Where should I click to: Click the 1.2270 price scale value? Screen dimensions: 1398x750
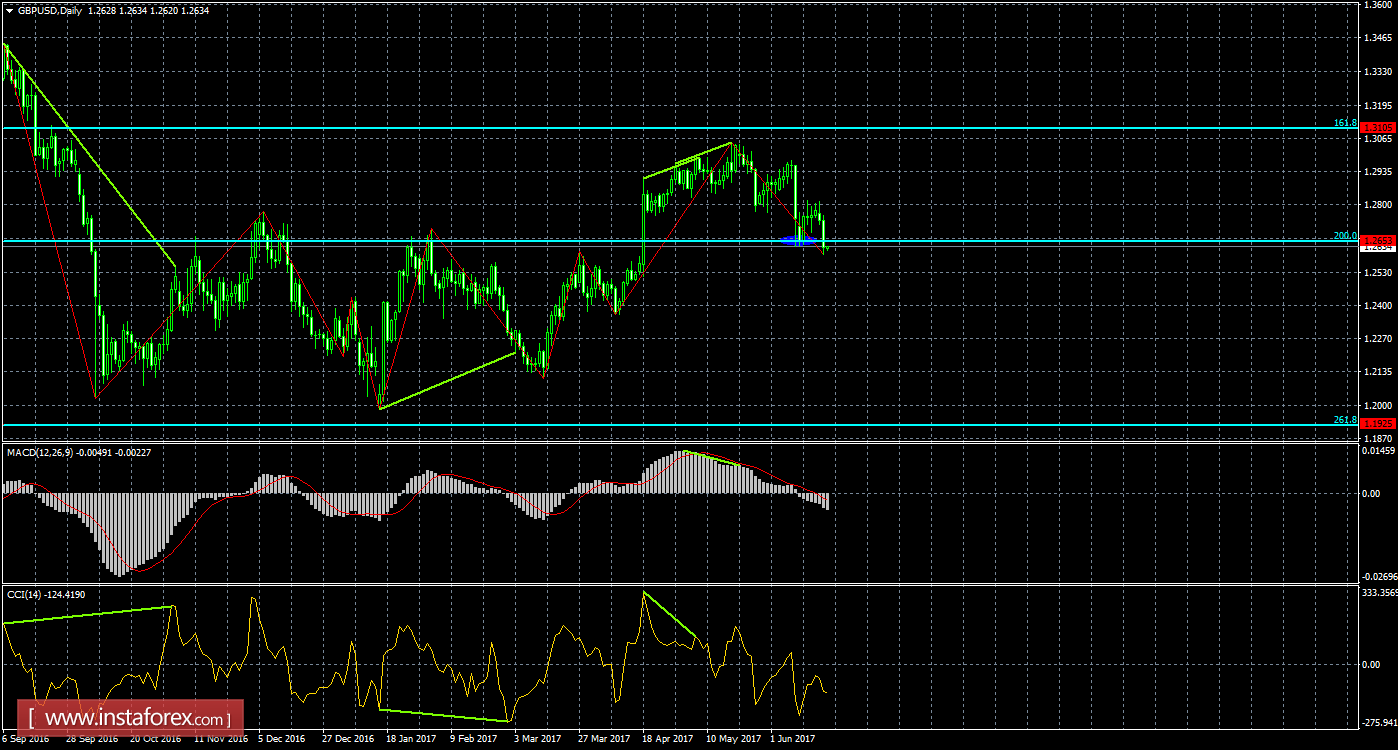pos(1379,339)
